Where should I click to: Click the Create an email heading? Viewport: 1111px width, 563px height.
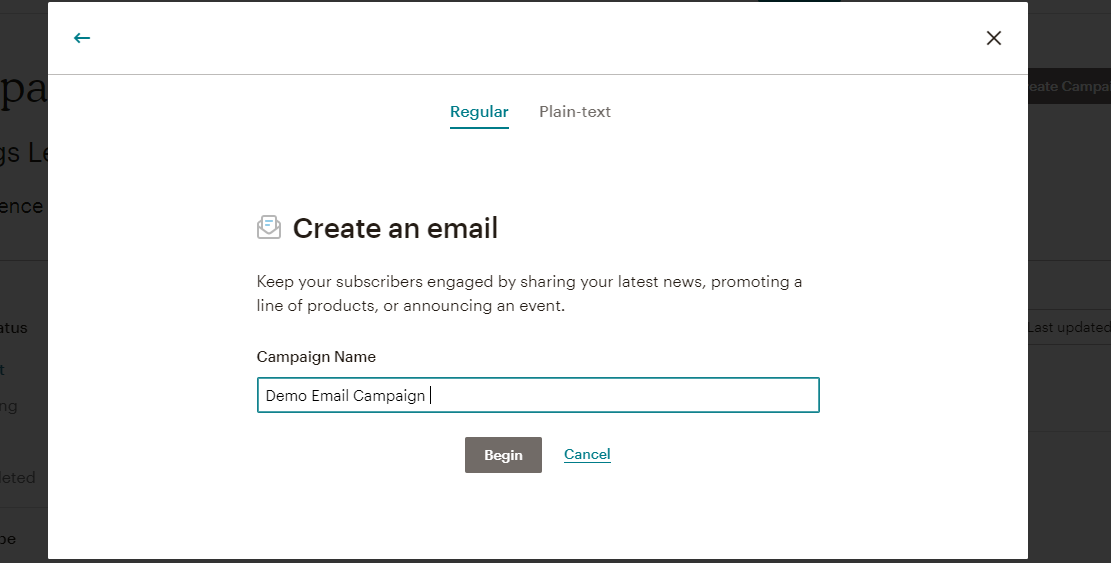pyautogui.click(x=395, y=228)
